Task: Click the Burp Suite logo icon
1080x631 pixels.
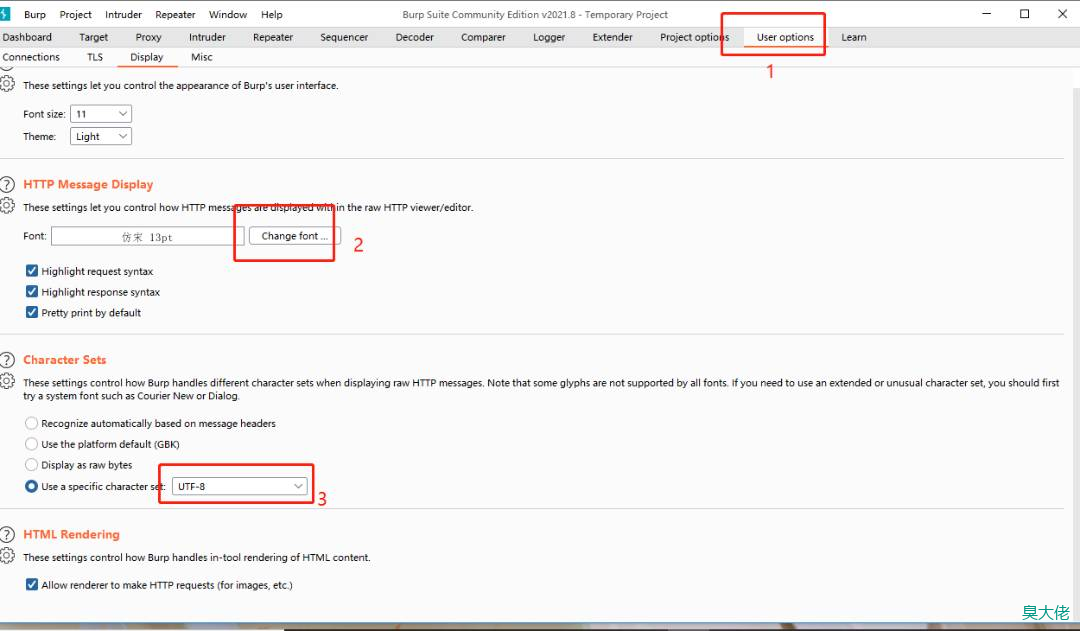Action: click(5, 14)
